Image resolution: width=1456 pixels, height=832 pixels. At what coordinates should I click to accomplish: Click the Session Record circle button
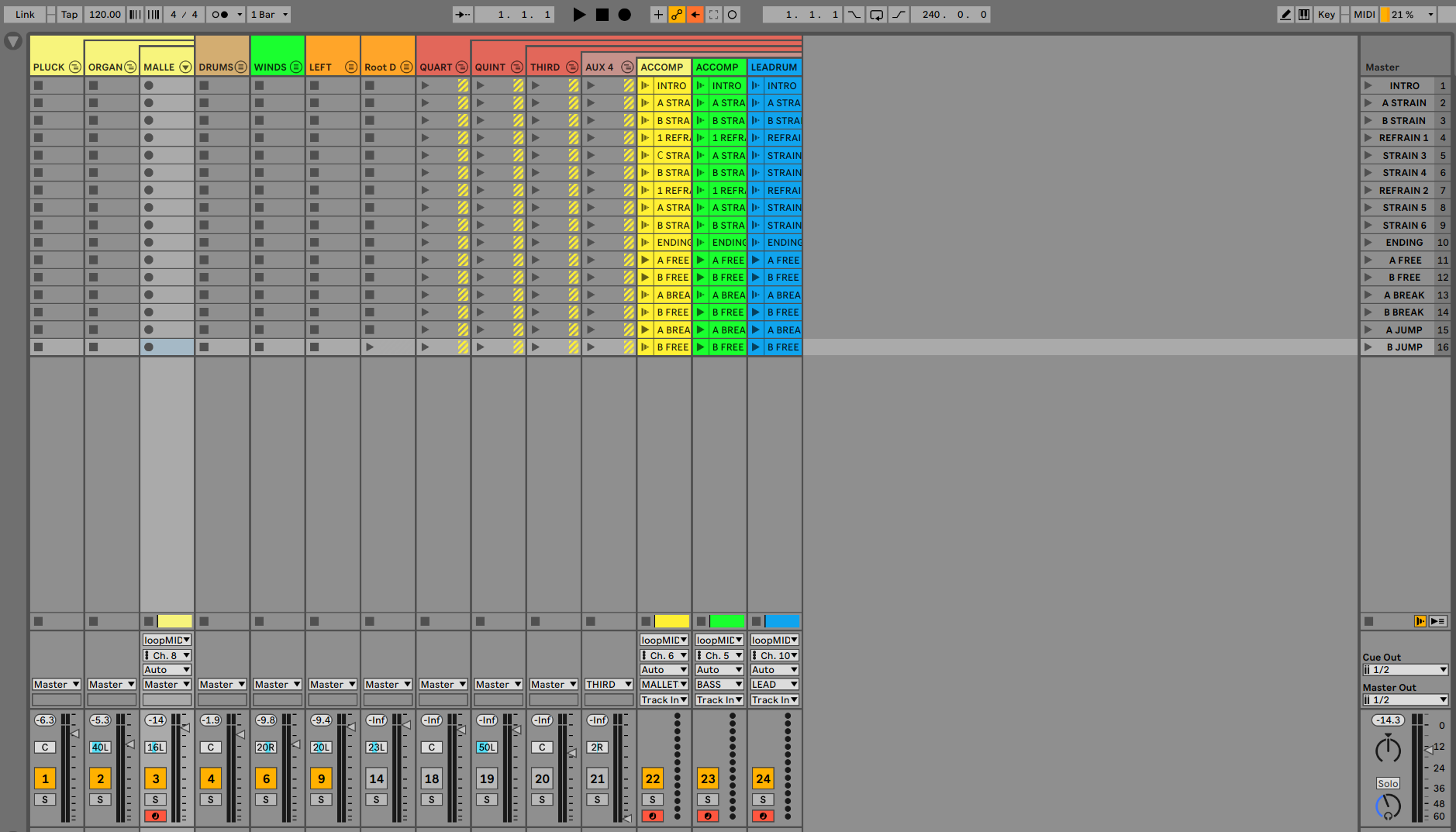[x=733, y=15]
